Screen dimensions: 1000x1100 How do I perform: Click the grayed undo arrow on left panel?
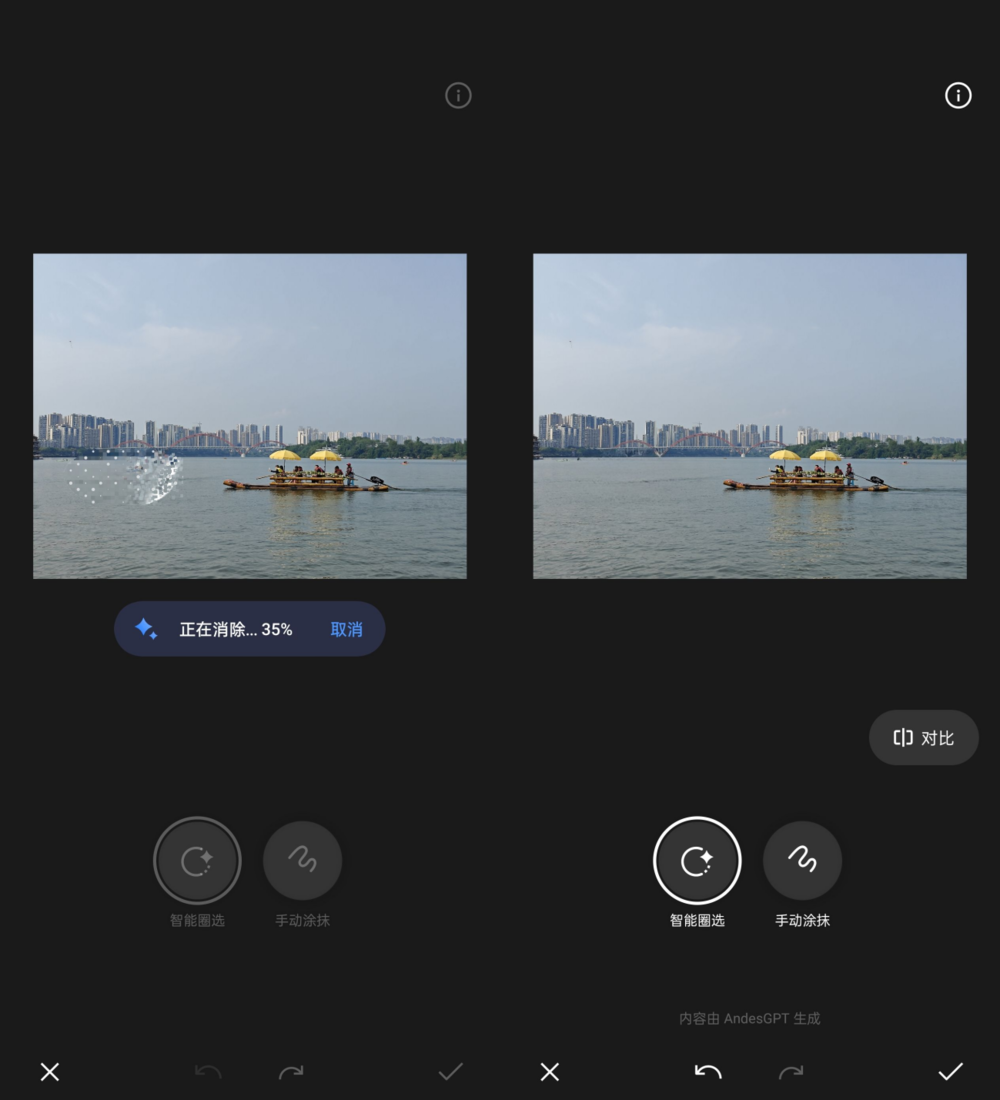coord(206,1071)
